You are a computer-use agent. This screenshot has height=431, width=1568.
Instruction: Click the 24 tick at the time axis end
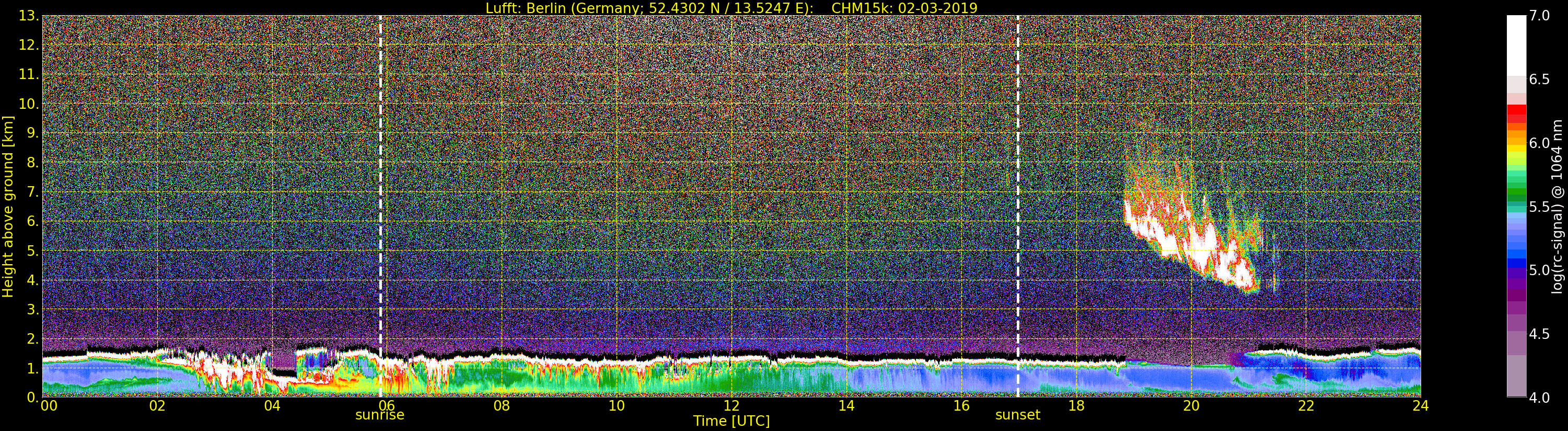(1420, 406)
